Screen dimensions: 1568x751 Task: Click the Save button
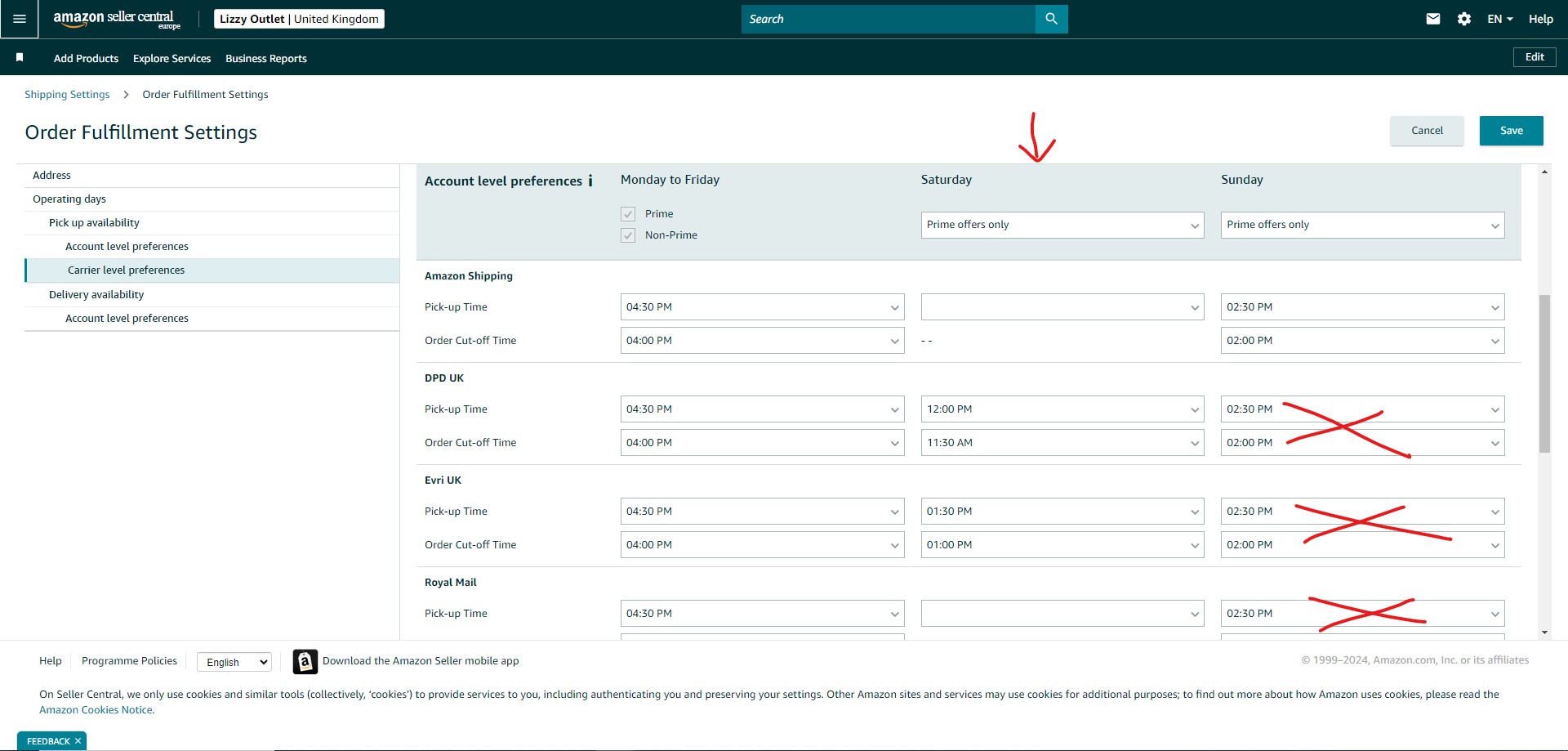click(x=1511, y=131)
